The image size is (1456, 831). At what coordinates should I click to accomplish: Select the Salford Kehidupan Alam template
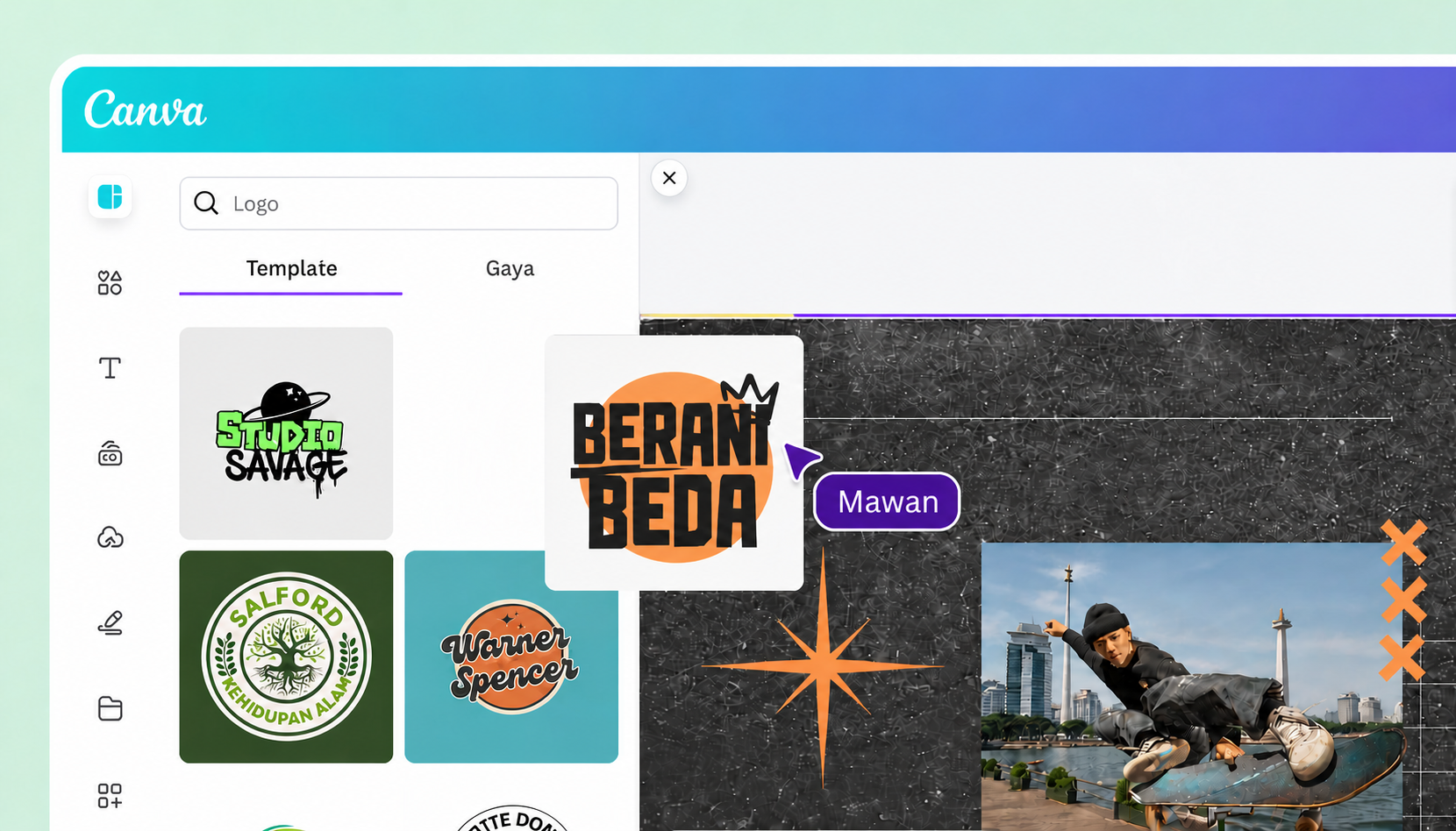tap(286, 657)
